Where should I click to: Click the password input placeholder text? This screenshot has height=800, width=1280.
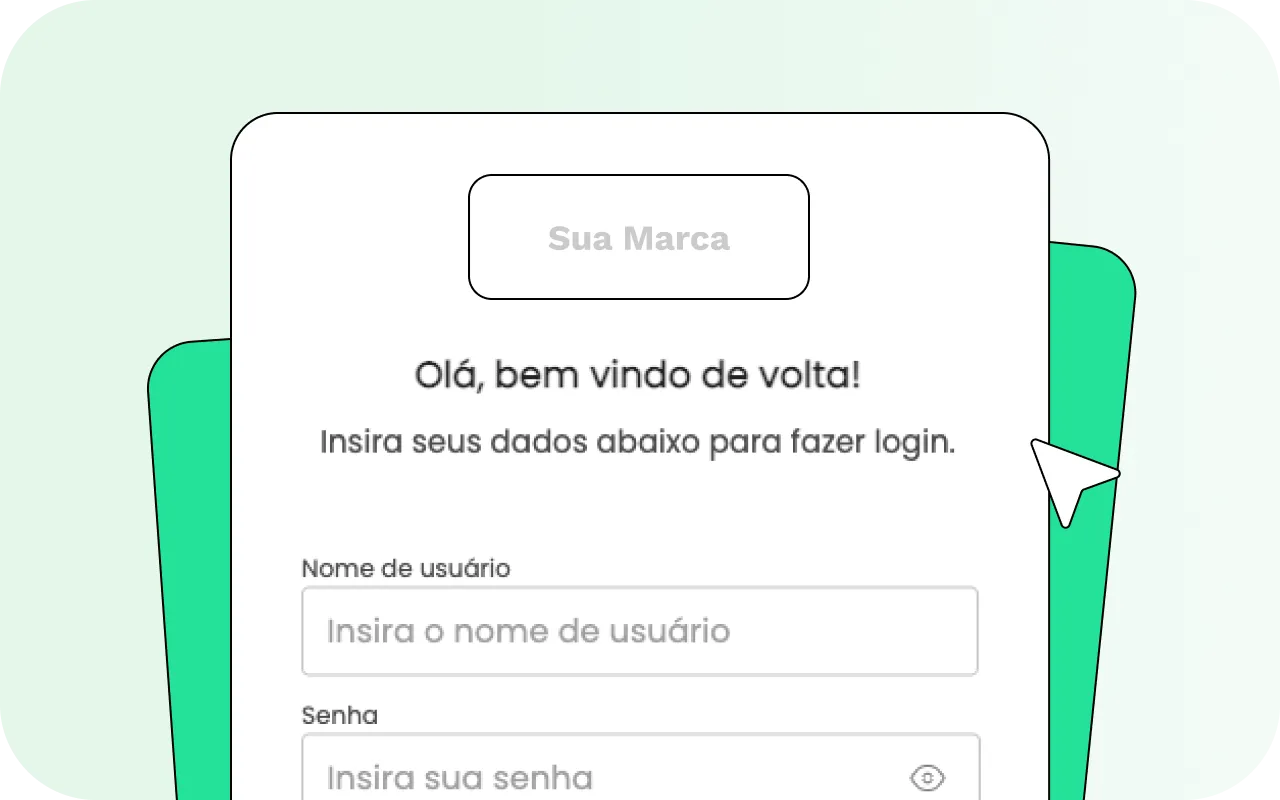pos(458,778)
